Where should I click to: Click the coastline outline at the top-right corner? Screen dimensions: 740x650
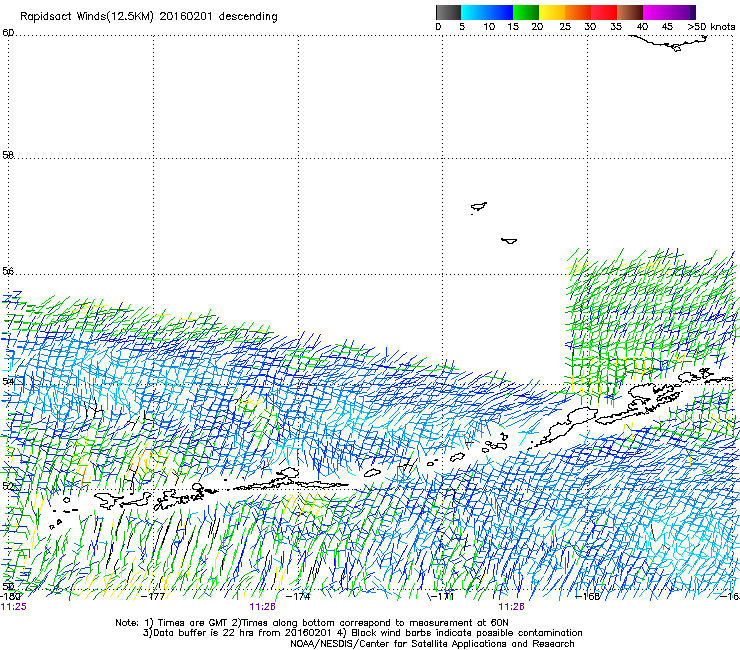(670, 42)
